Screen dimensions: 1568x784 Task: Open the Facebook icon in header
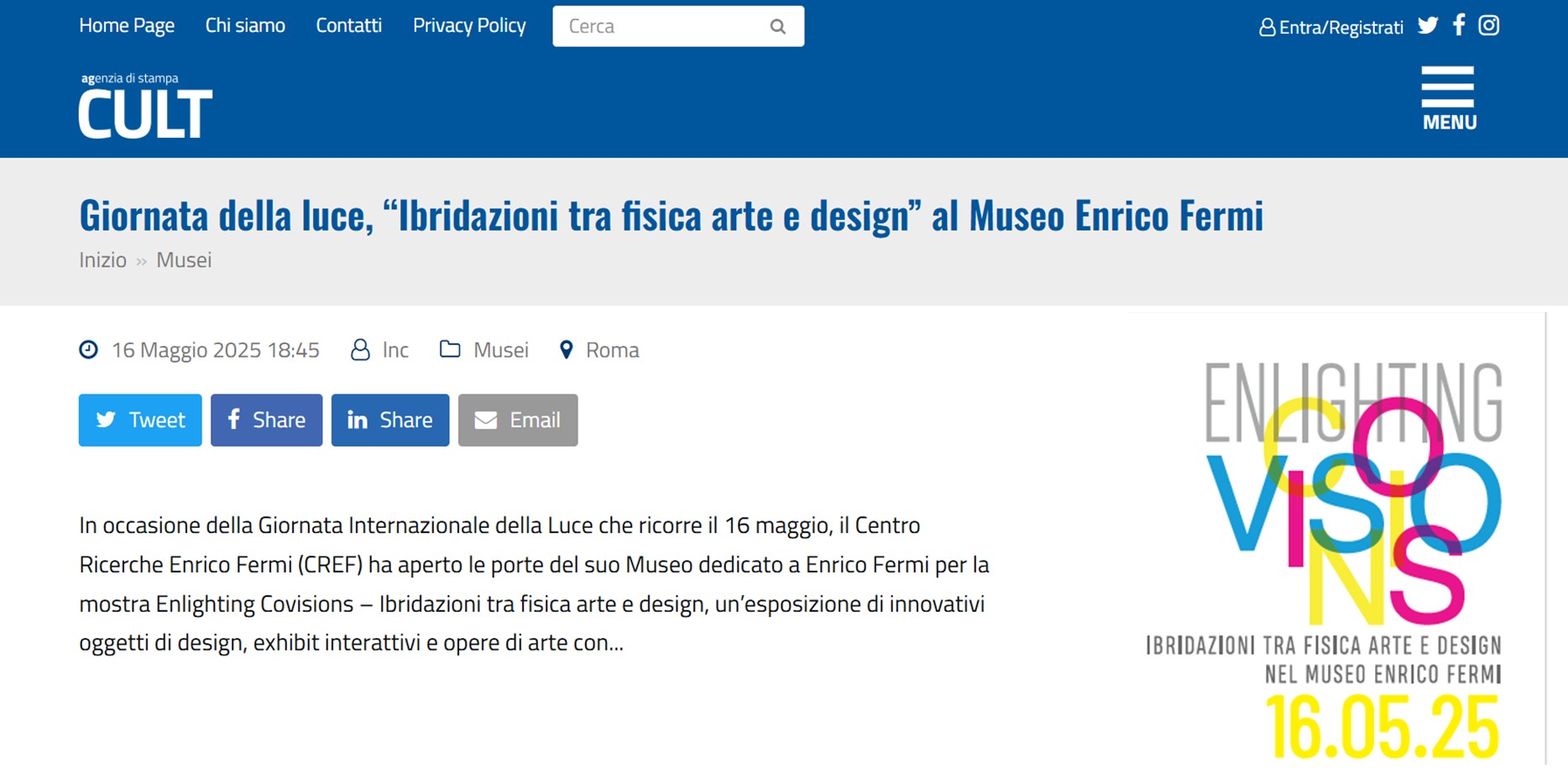tap(1459, 25)
